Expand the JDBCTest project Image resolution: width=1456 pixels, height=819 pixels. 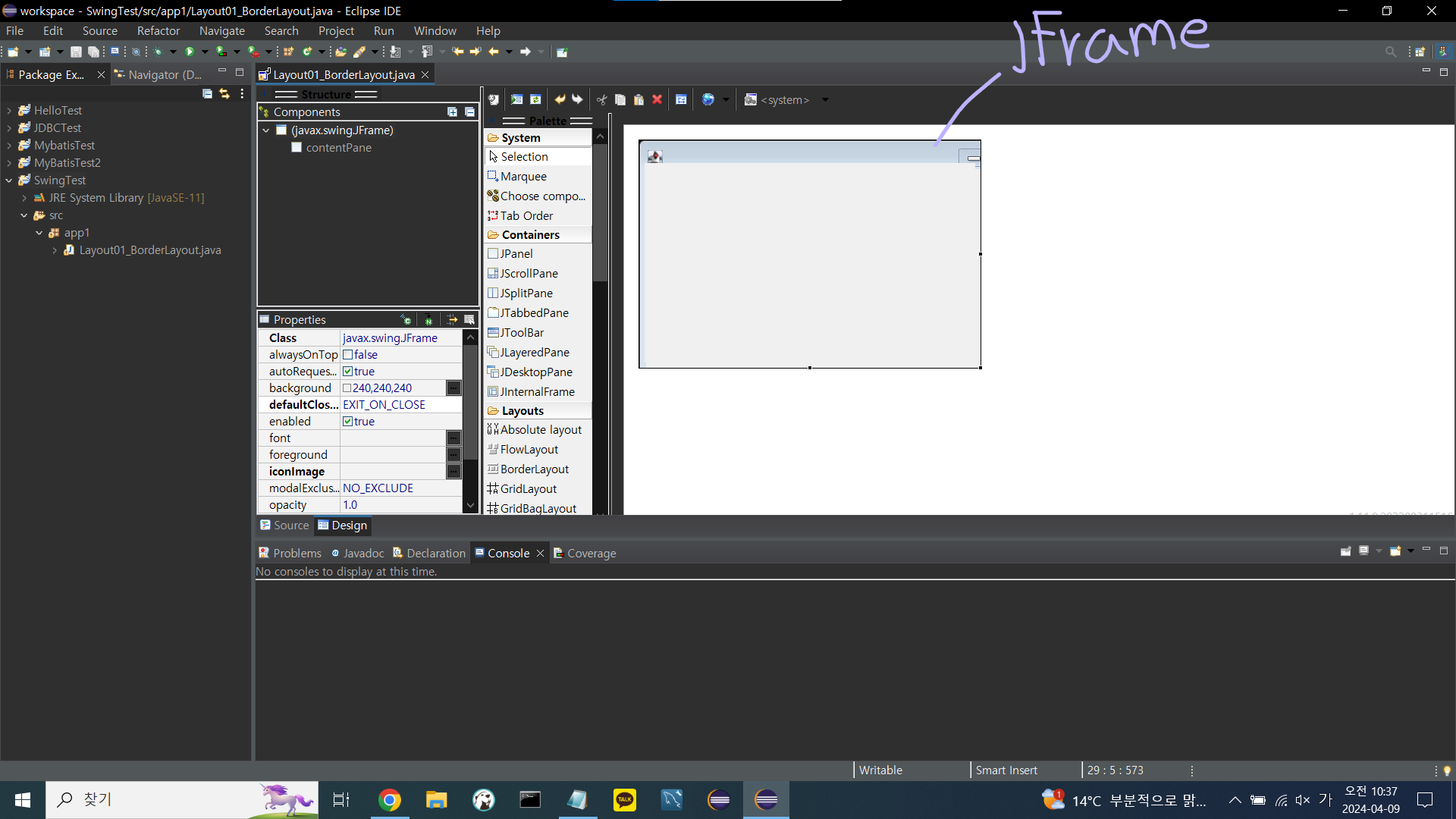[9, 128]
